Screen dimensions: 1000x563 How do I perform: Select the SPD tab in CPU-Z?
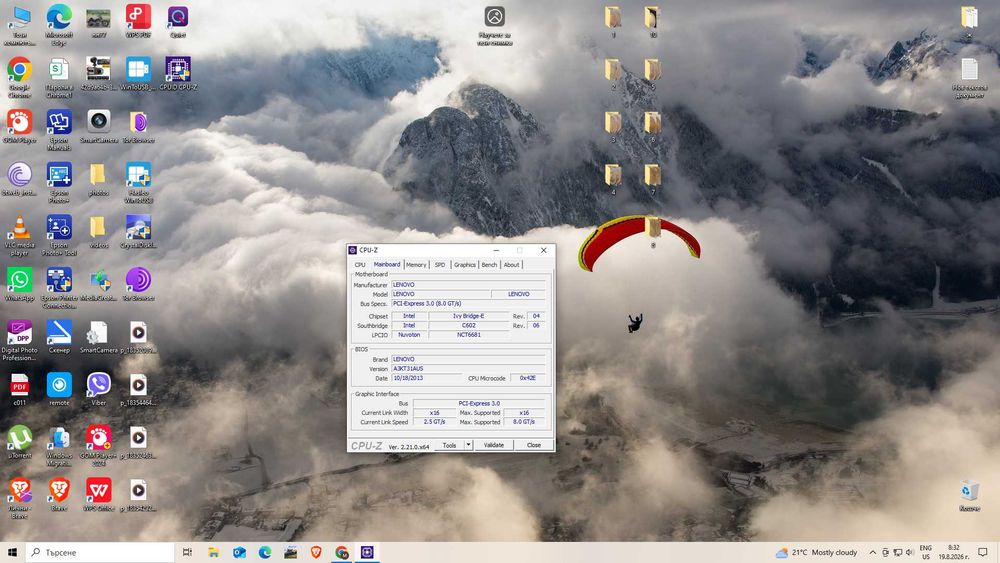click(440, 265)
